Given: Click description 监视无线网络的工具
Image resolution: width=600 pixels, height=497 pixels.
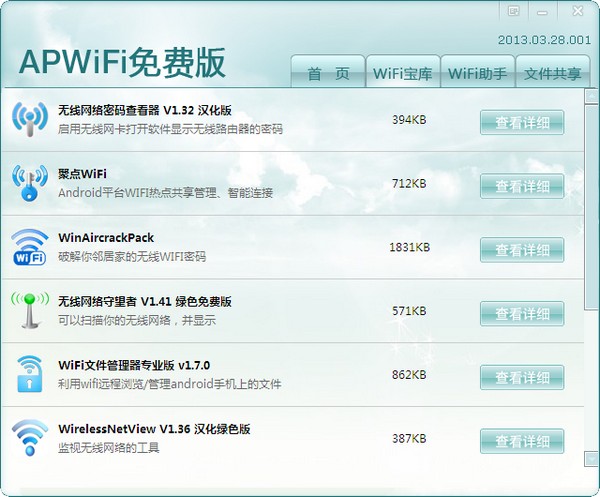Looking at the screenshot, I should pyautogui.click(x=109, y=448).
